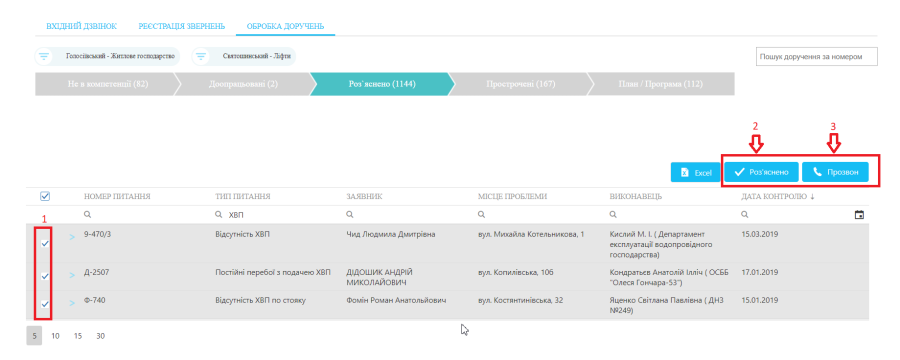Sort by НОМЕР ПИТАННЯ column
The image size is (900, 360).
pyautogui.click(x=117, y=196)
